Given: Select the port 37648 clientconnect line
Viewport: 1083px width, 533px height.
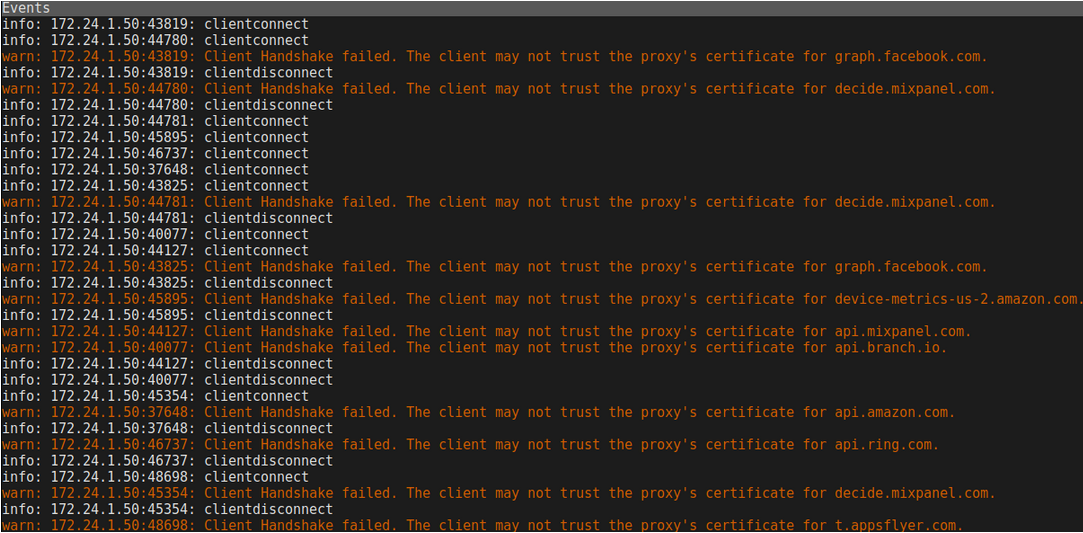Looking at the screenshot, I should click(155, 170).
